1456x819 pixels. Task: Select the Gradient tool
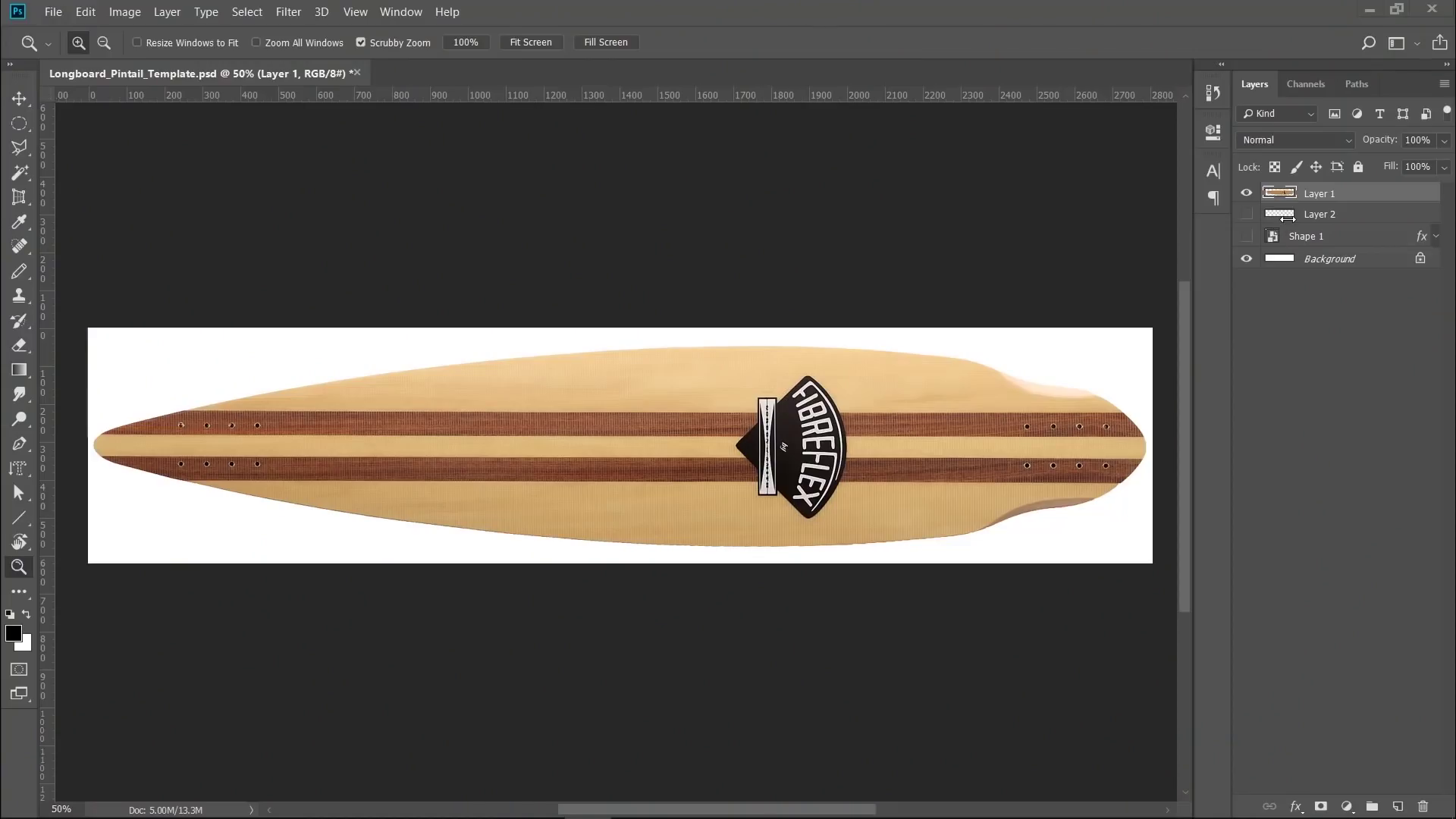(19, 369)
